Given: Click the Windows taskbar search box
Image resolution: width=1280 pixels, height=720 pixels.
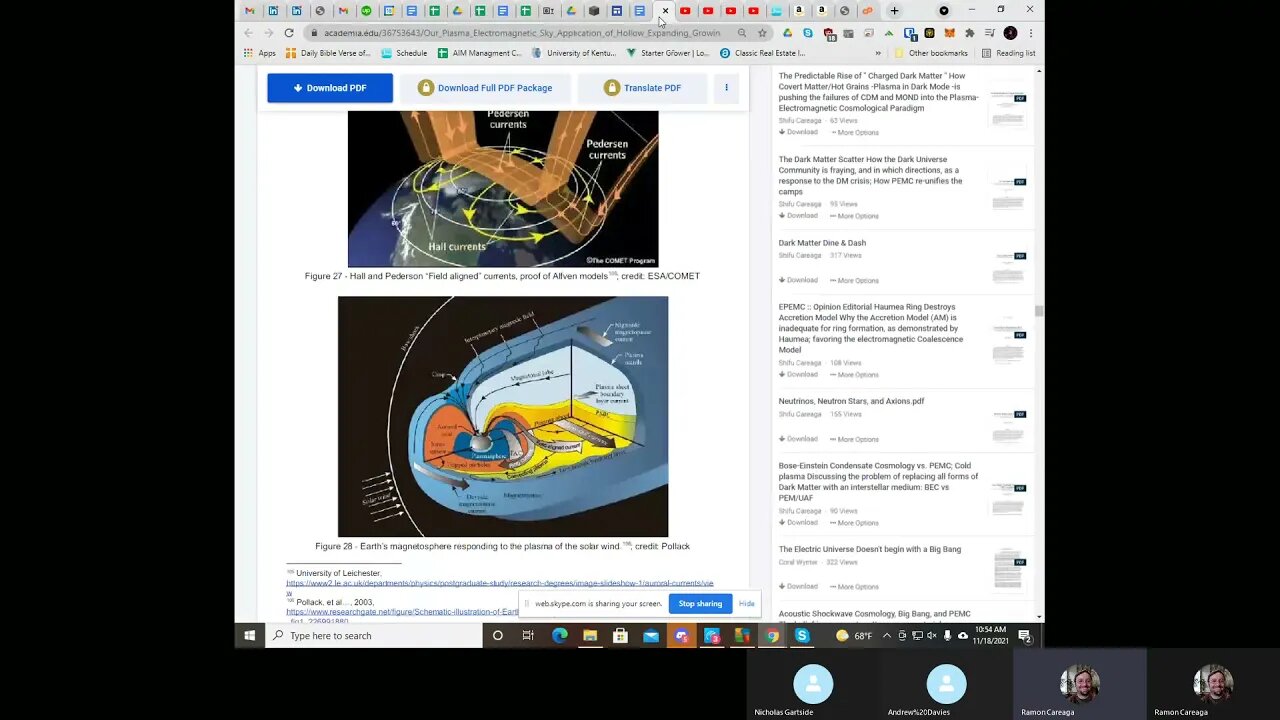Looking at the screenshot, I should pyautogui.click(x=374, y=635).
